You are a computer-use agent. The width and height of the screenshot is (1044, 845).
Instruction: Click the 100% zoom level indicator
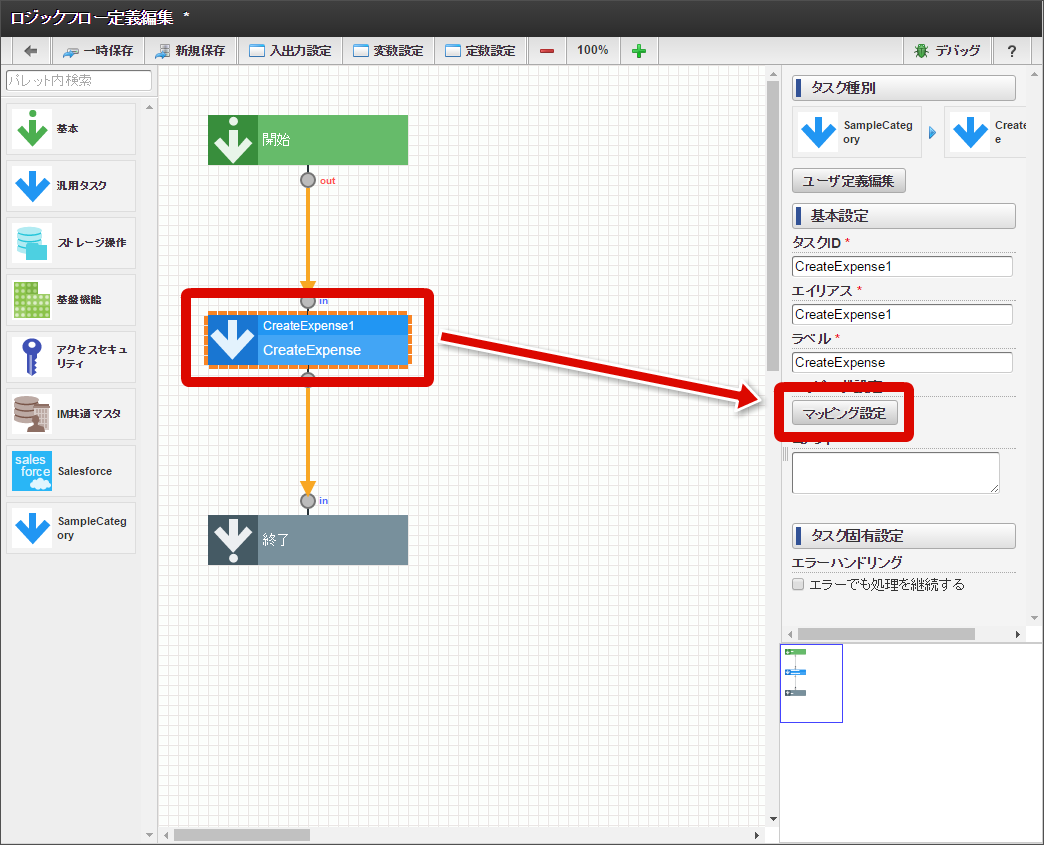(x=593, y=50)
